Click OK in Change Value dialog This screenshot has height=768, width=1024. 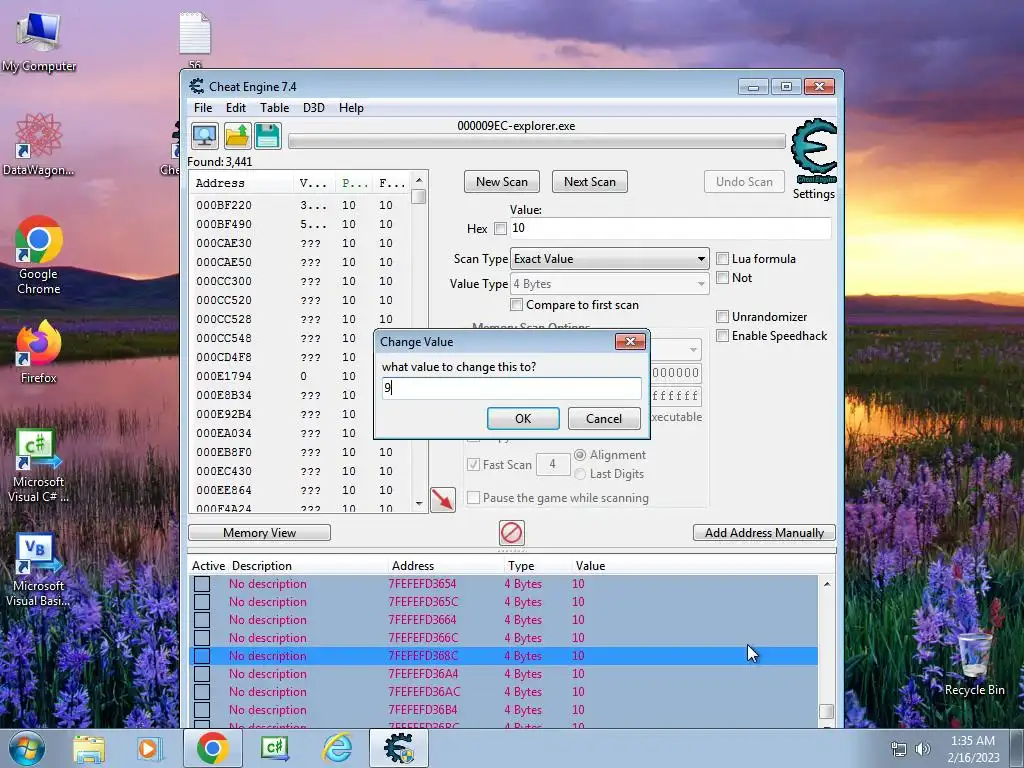point(523,419)
